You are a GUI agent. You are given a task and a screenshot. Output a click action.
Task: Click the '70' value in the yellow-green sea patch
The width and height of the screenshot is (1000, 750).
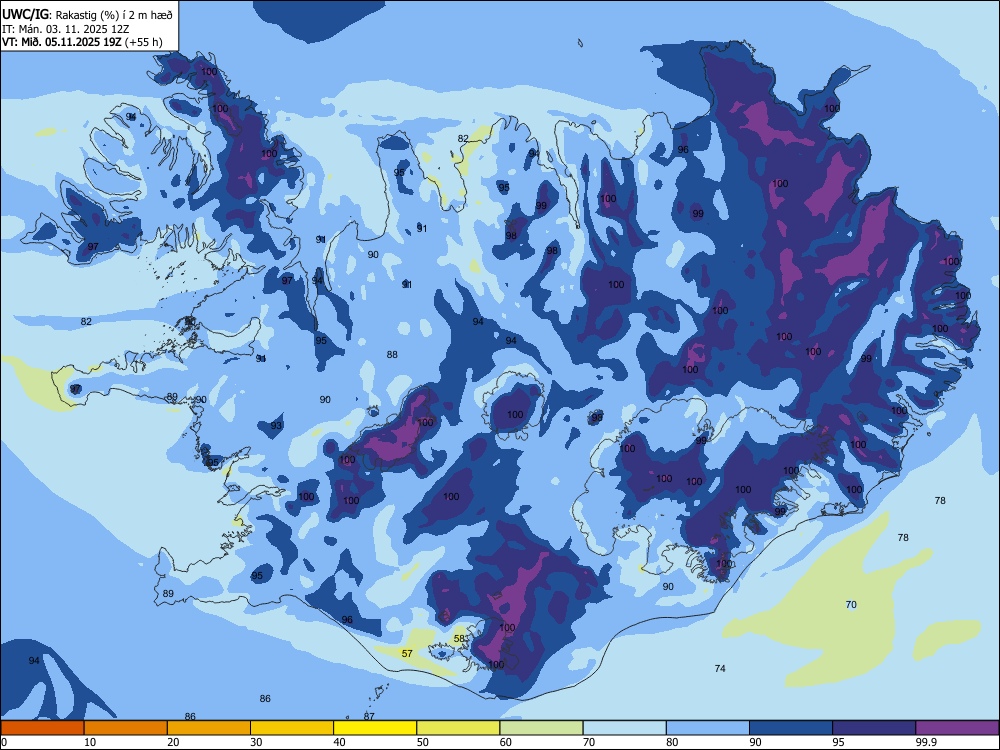coord(851,605)
